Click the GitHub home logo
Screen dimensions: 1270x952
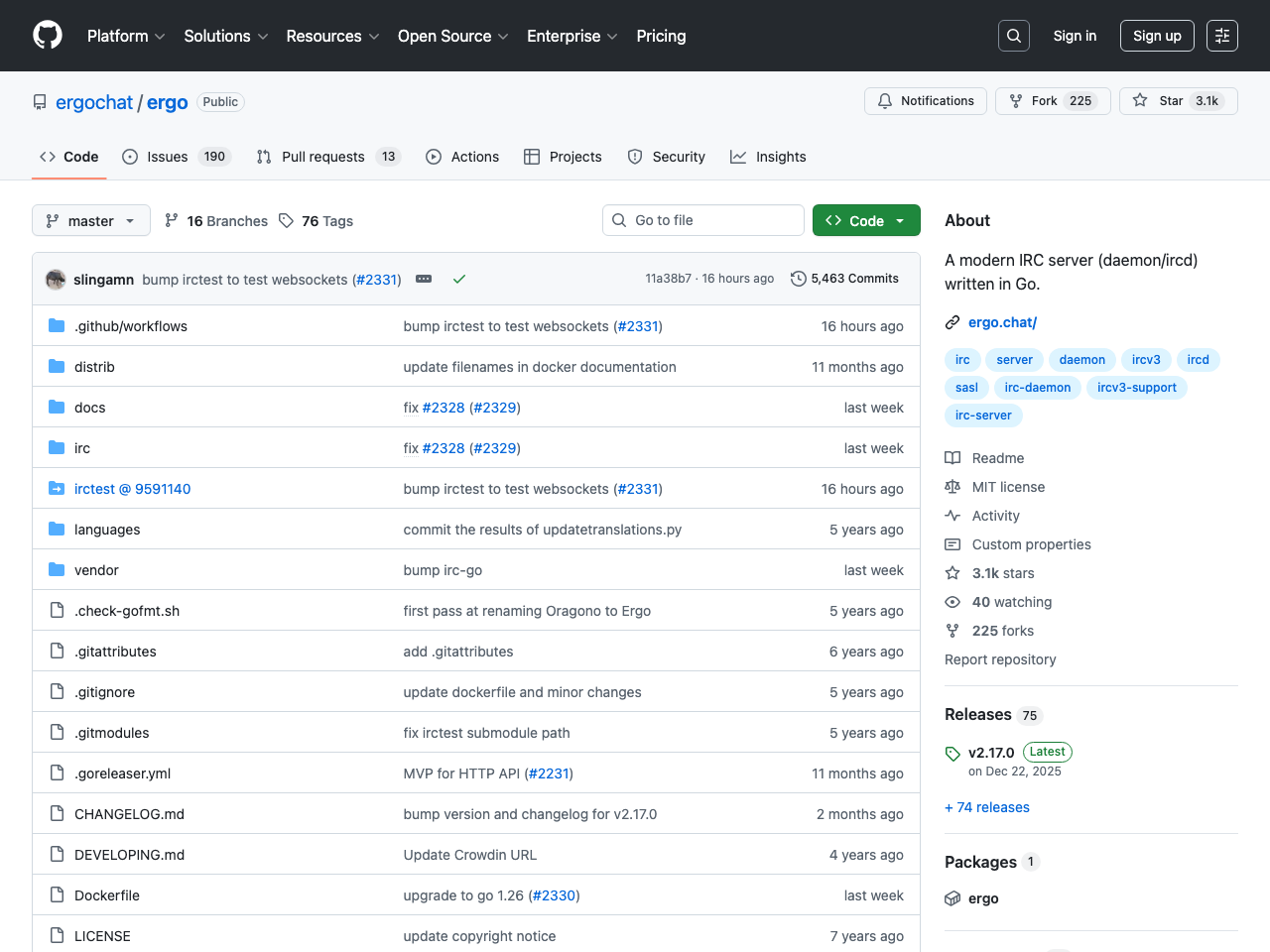coord(47,36)
